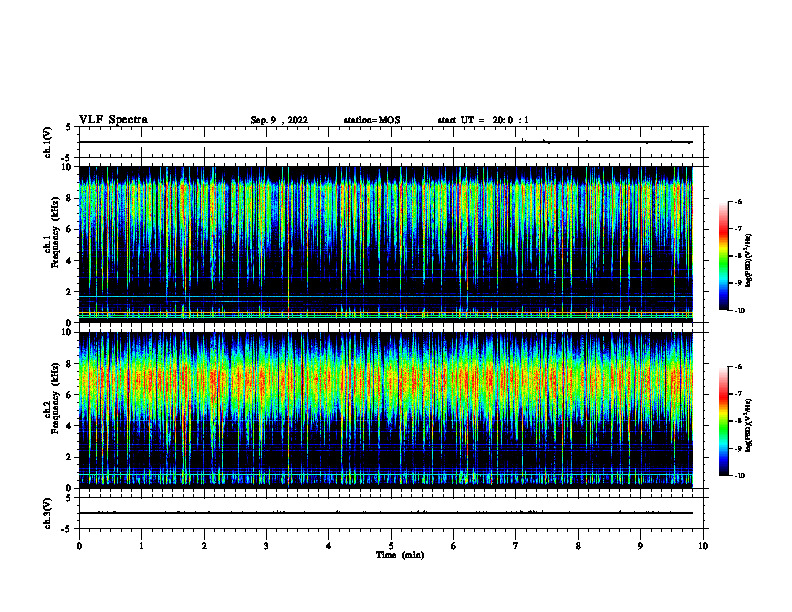Click the log(PSD) label beside ch.1 colorbar
Viewport: 792px width, 612px height.
(748, 260)
